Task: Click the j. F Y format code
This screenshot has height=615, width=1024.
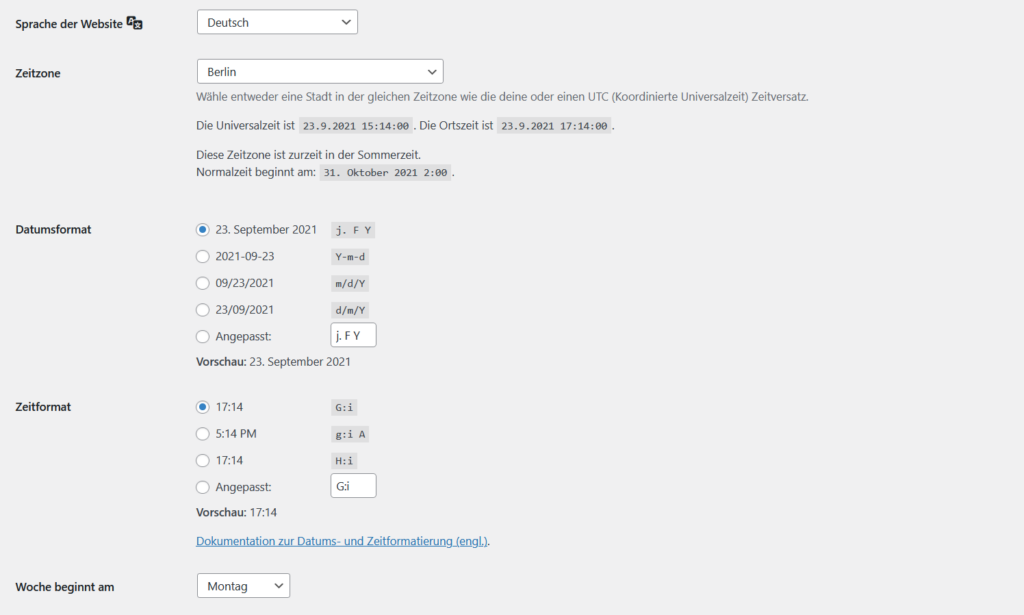Action: [x=353, y=230]
